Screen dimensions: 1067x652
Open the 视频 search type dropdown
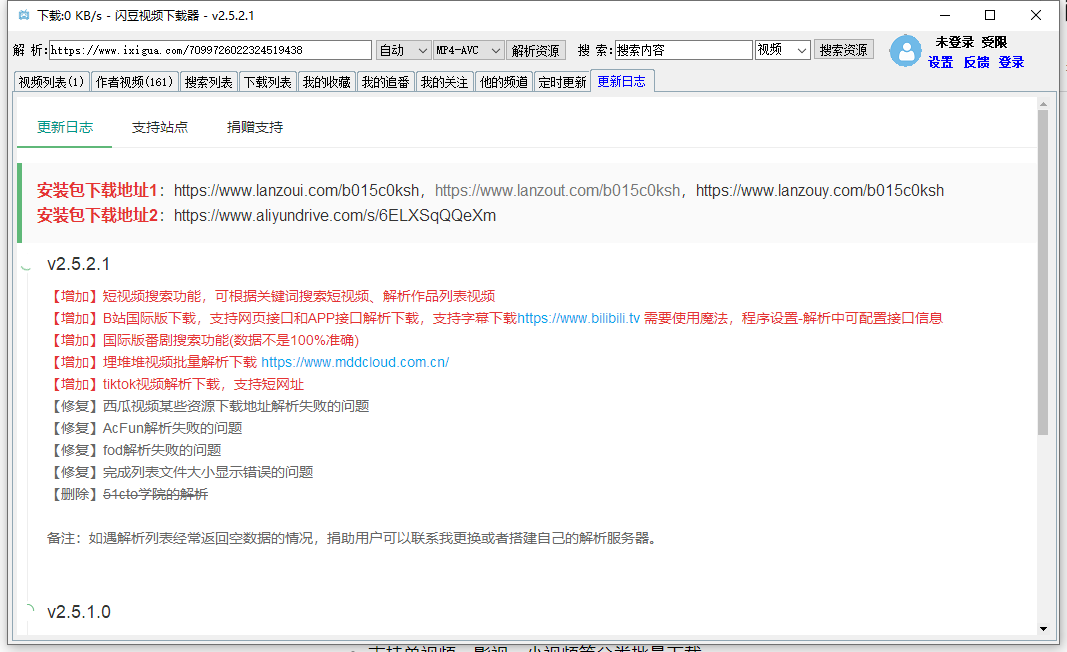click(x=782, y=50)
